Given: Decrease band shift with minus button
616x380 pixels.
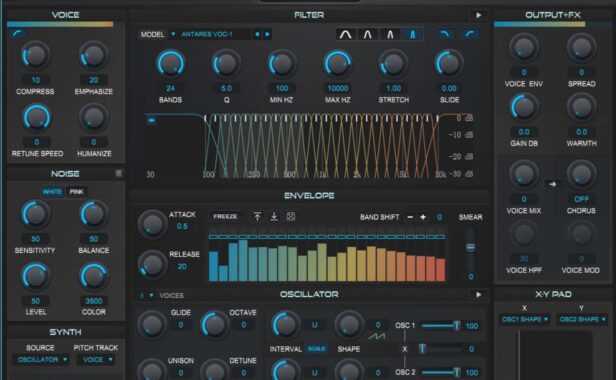Looking at the screenshot, I should point(410,217).
